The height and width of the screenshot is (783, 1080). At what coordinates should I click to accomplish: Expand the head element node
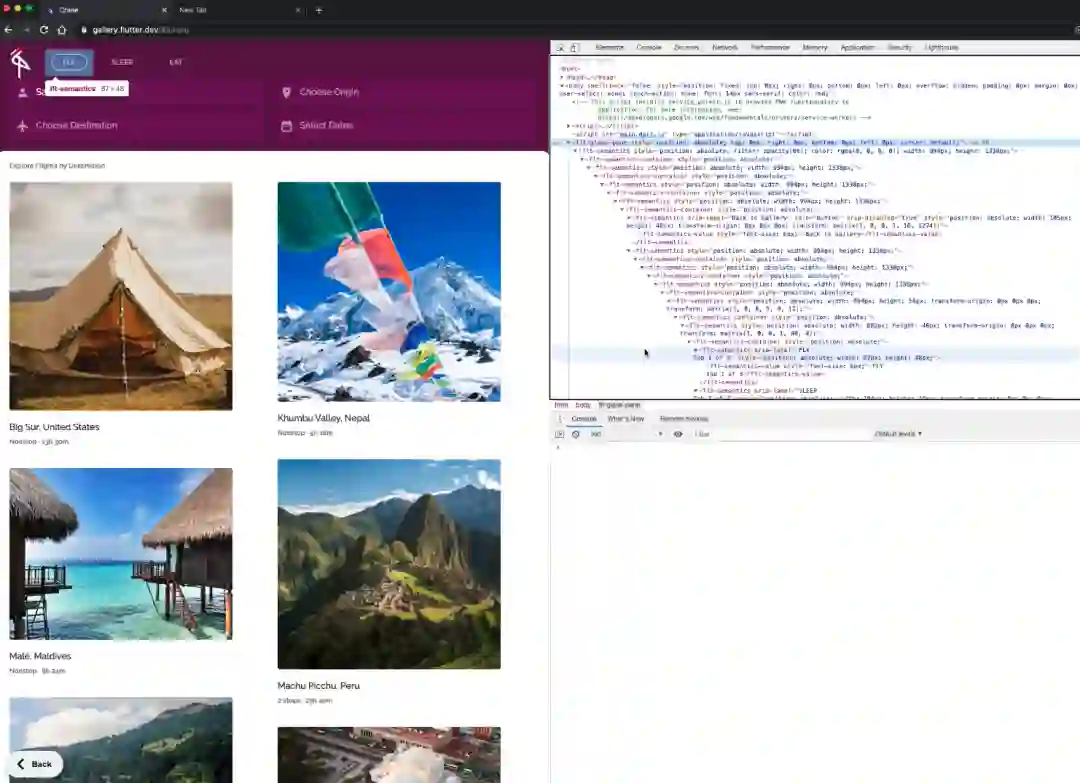[562, 78]
